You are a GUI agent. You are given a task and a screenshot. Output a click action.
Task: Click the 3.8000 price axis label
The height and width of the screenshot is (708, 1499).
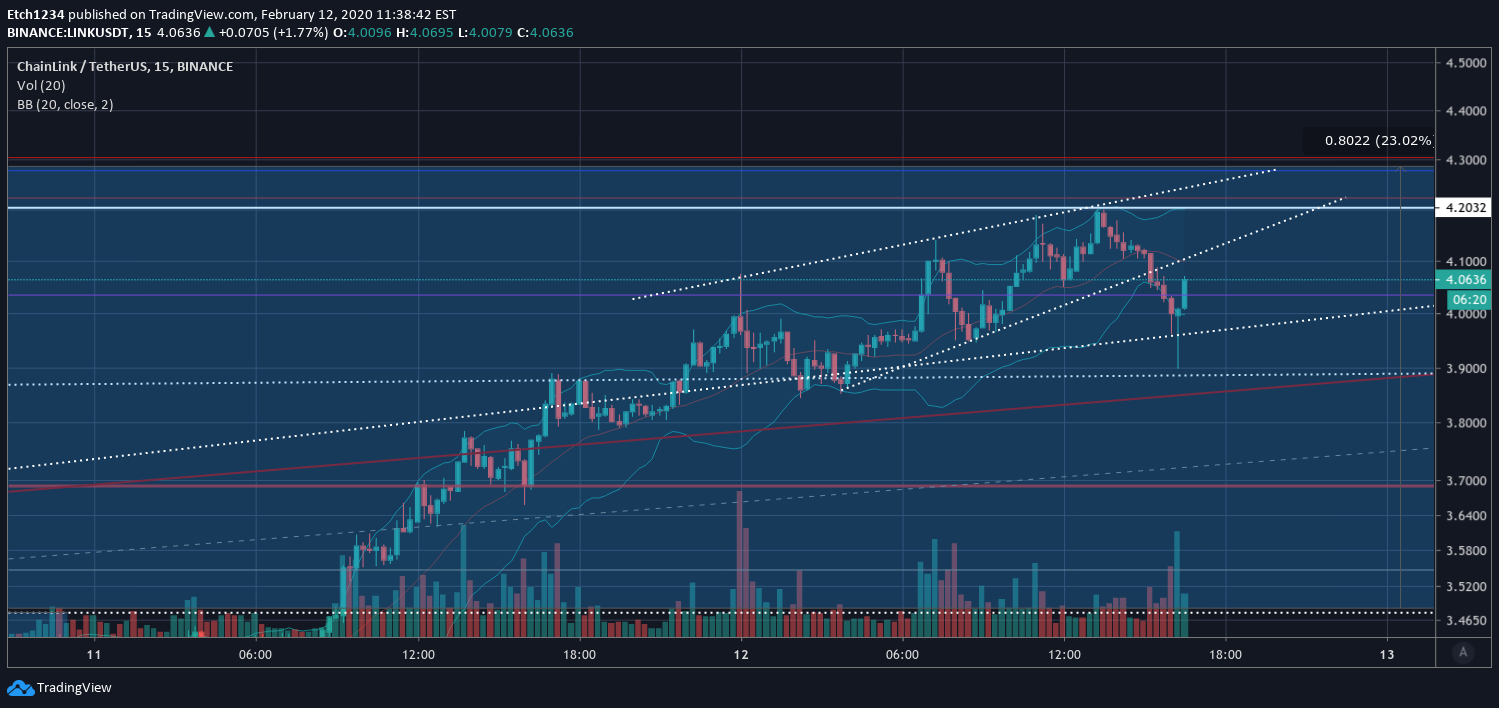coord(1465,423)
